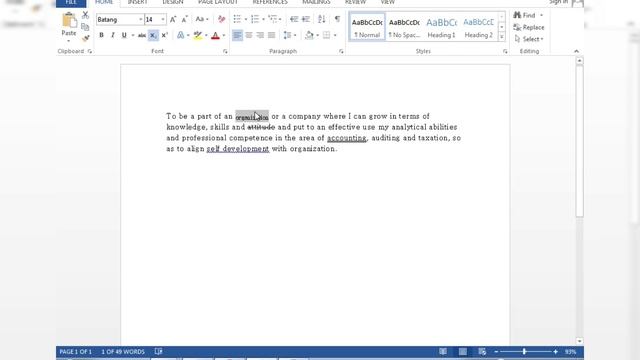Increase font size with Grow Font
640x360 pixels.
click(x=173, y=19)
